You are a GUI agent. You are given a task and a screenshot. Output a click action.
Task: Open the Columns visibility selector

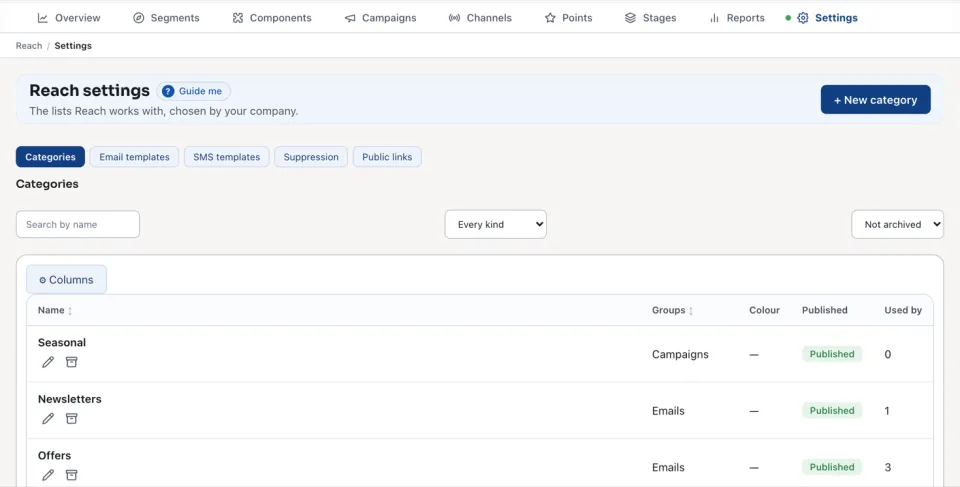coord(66,279)
